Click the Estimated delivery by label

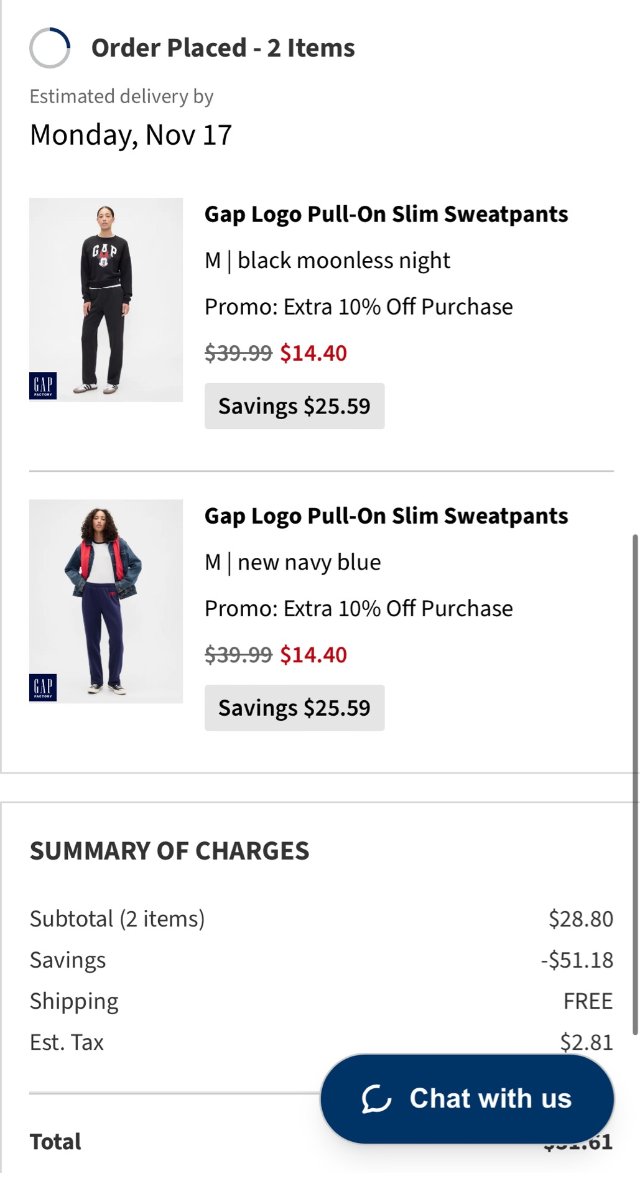122,96
